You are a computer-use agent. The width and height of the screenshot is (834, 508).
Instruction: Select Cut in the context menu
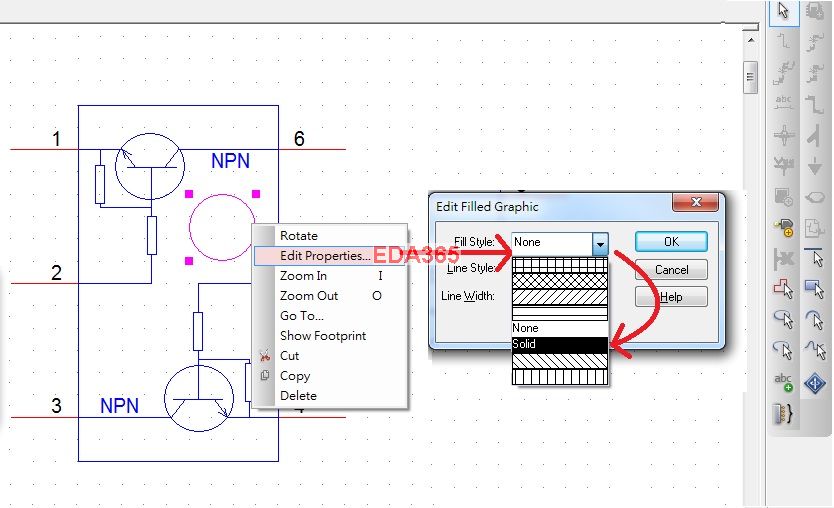tap(330, 356)
